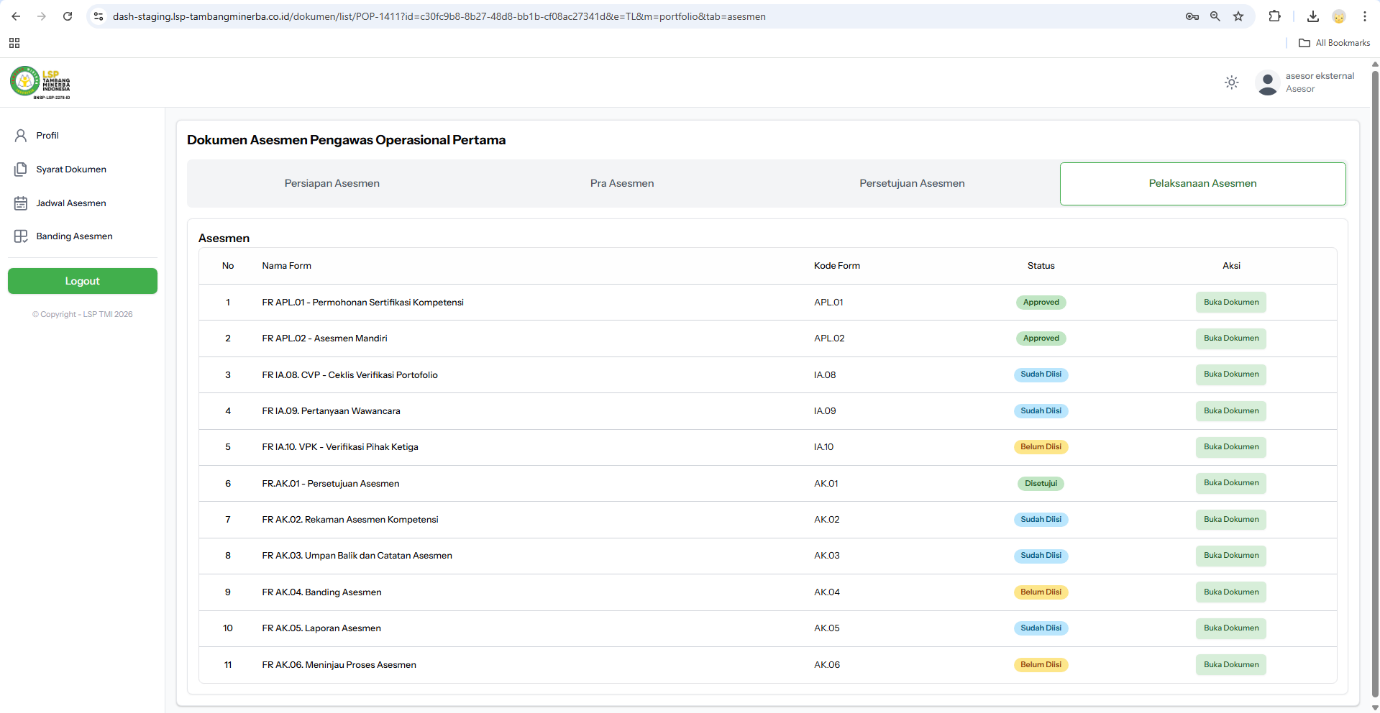Open Buka Dokumen for FR.AK.01 Persetujuan Asesmen

tap(1231, 483)
